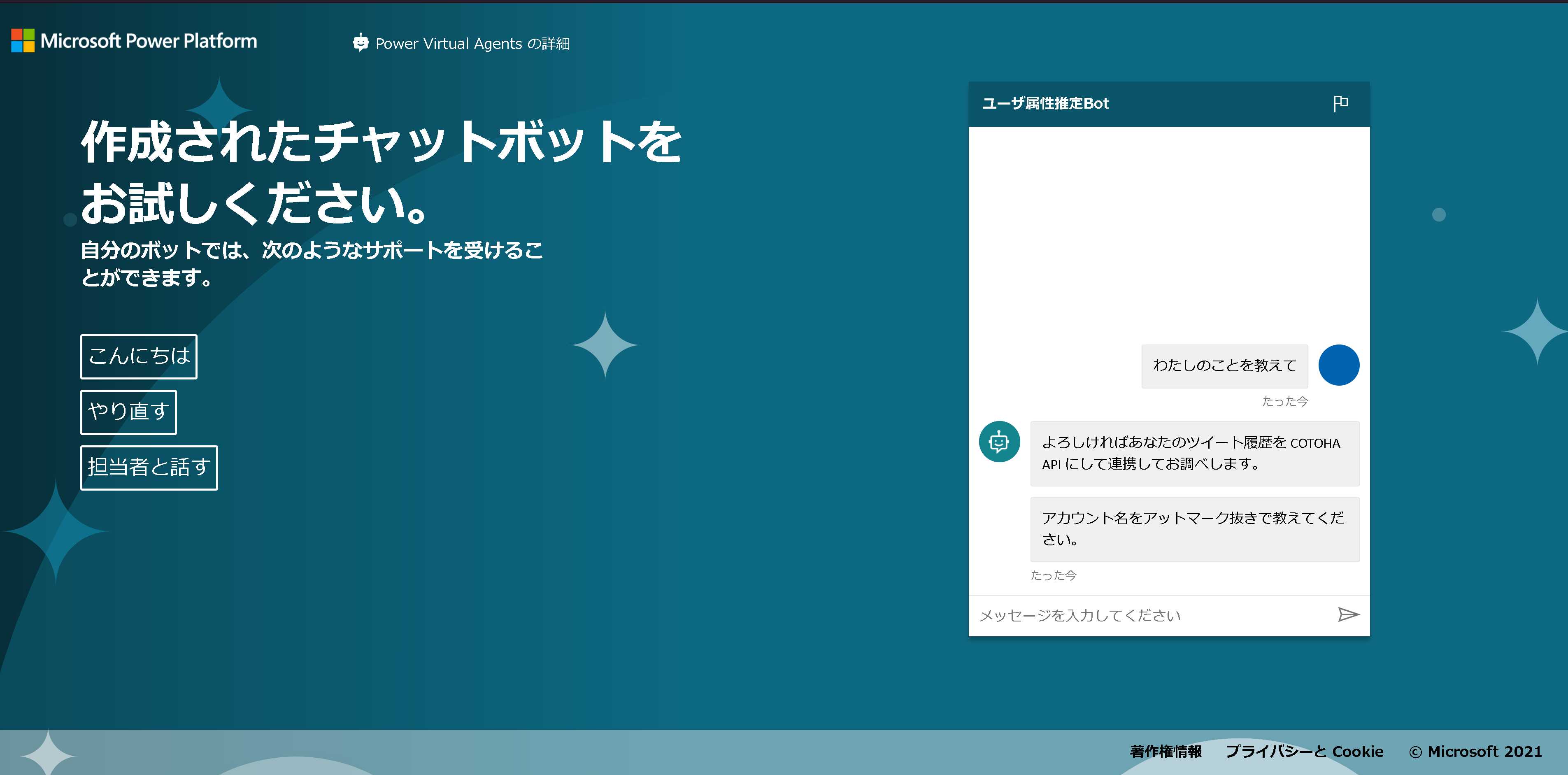
Task: Click the ユーザ属性推定Bot chat title
Action: 1045,103
